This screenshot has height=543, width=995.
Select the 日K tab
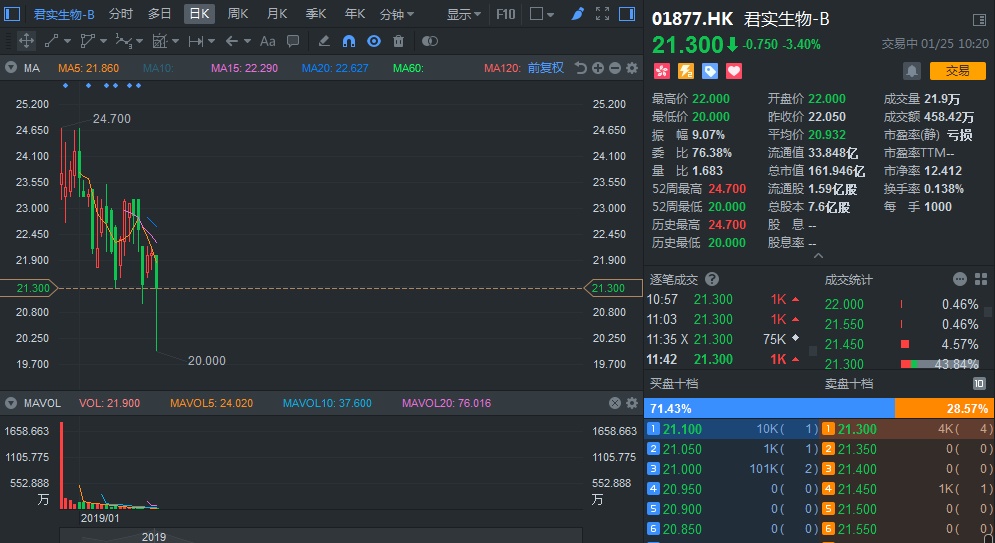[199, 13]
